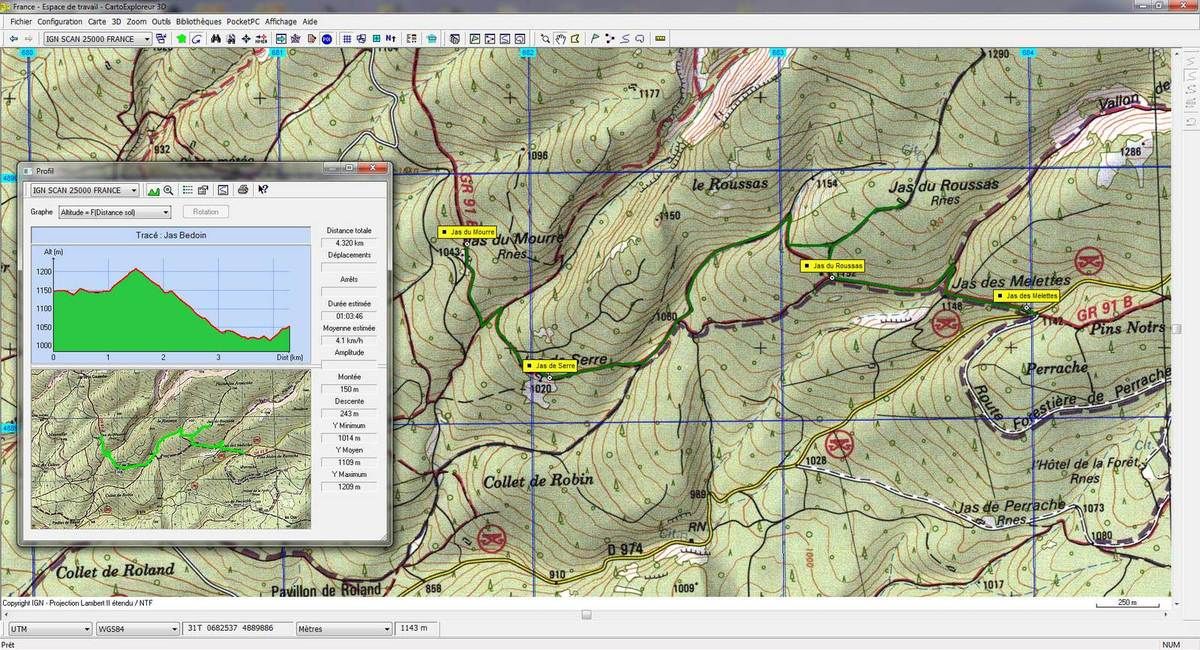Toggle the north orientation 'N↑' button
This screenshot has width=1200, height=650.
pos(391,39)
